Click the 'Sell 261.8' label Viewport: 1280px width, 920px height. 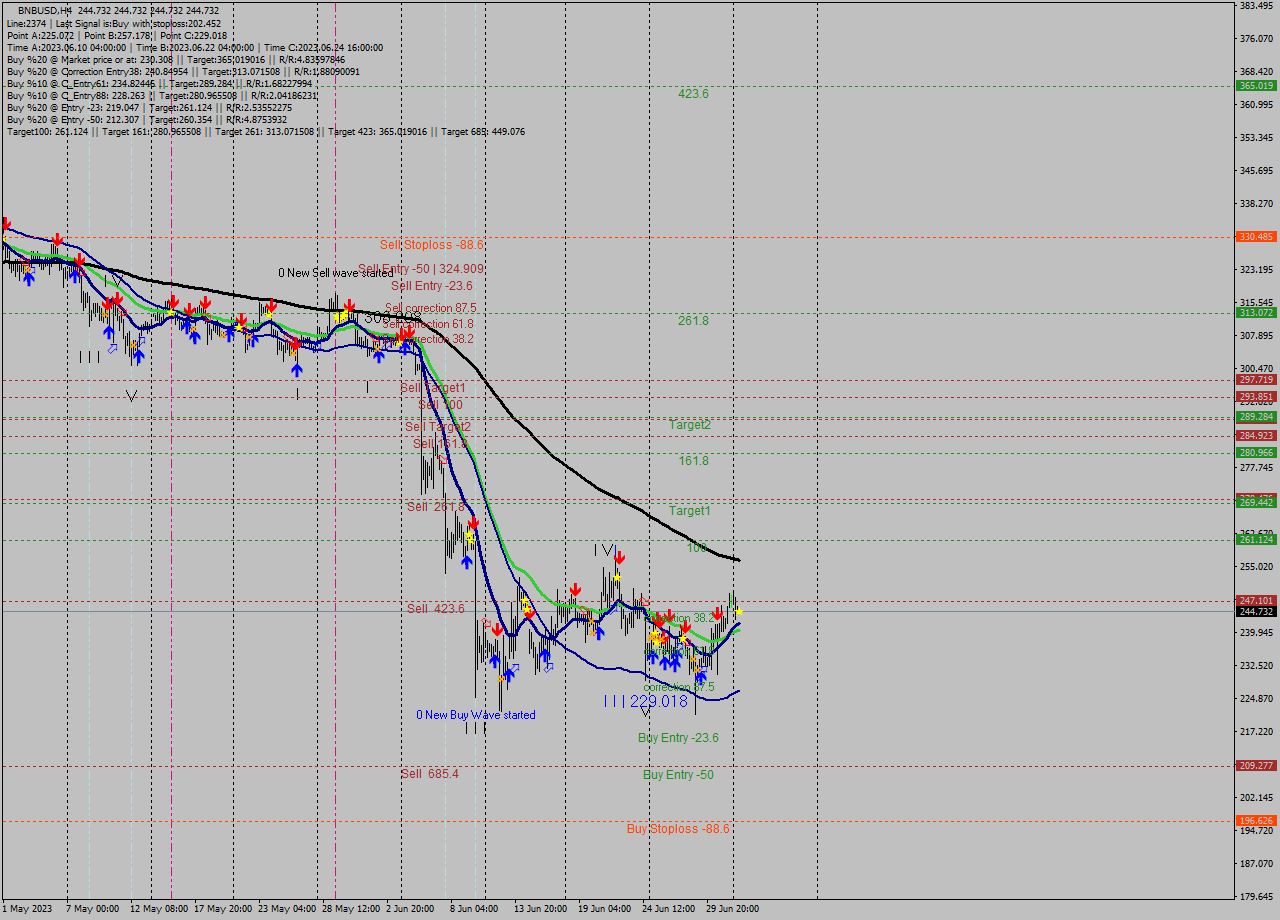click(x=436, y=507)
